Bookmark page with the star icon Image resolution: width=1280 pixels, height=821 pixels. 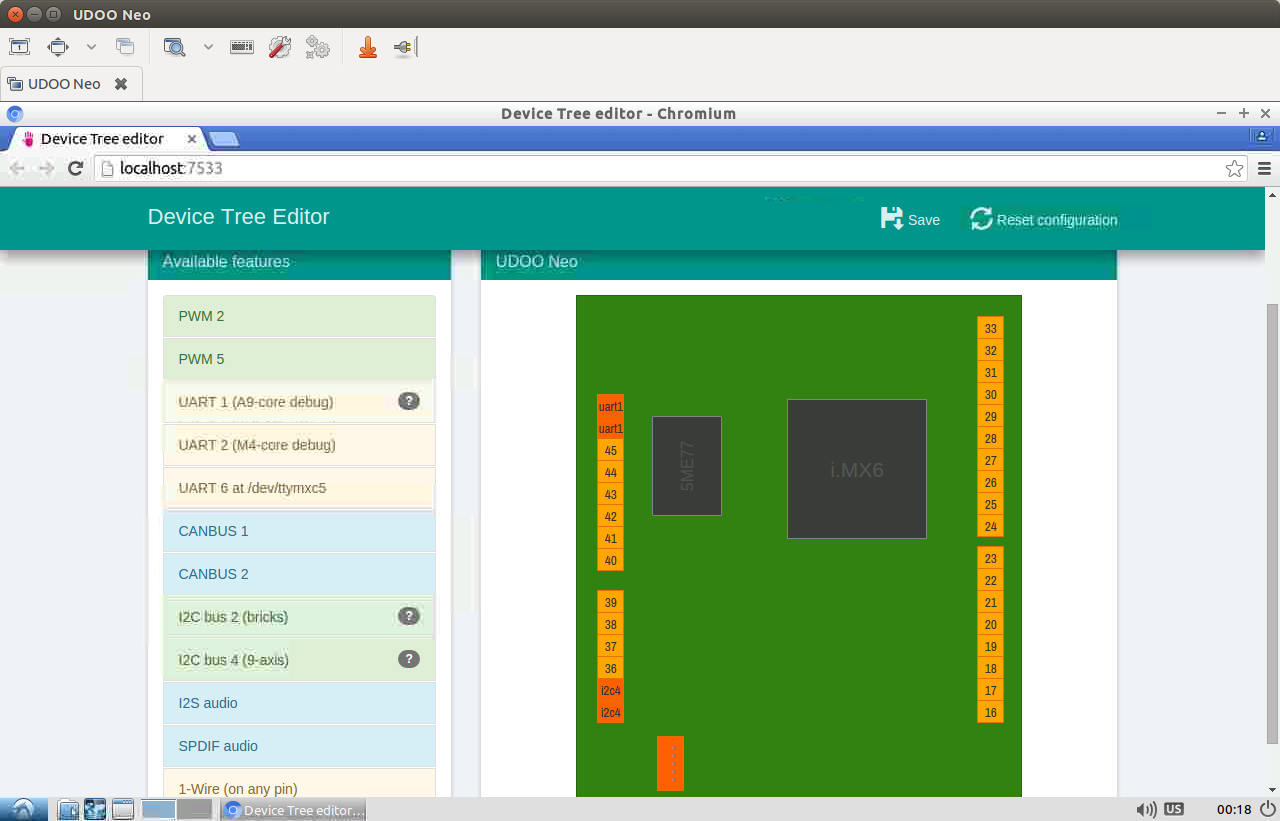[1235, 168]
